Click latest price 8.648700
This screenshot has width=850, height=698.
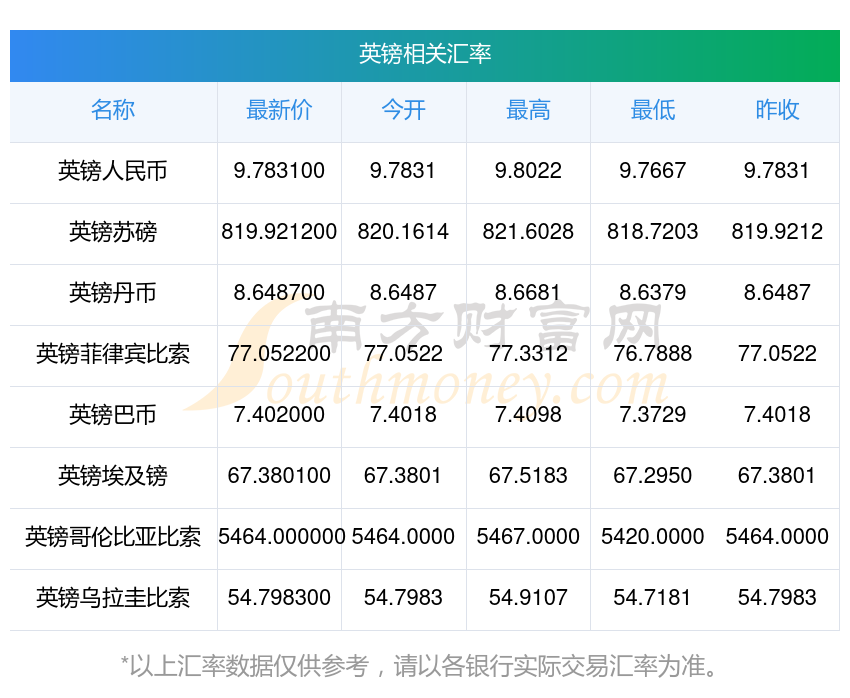(279, 293)
